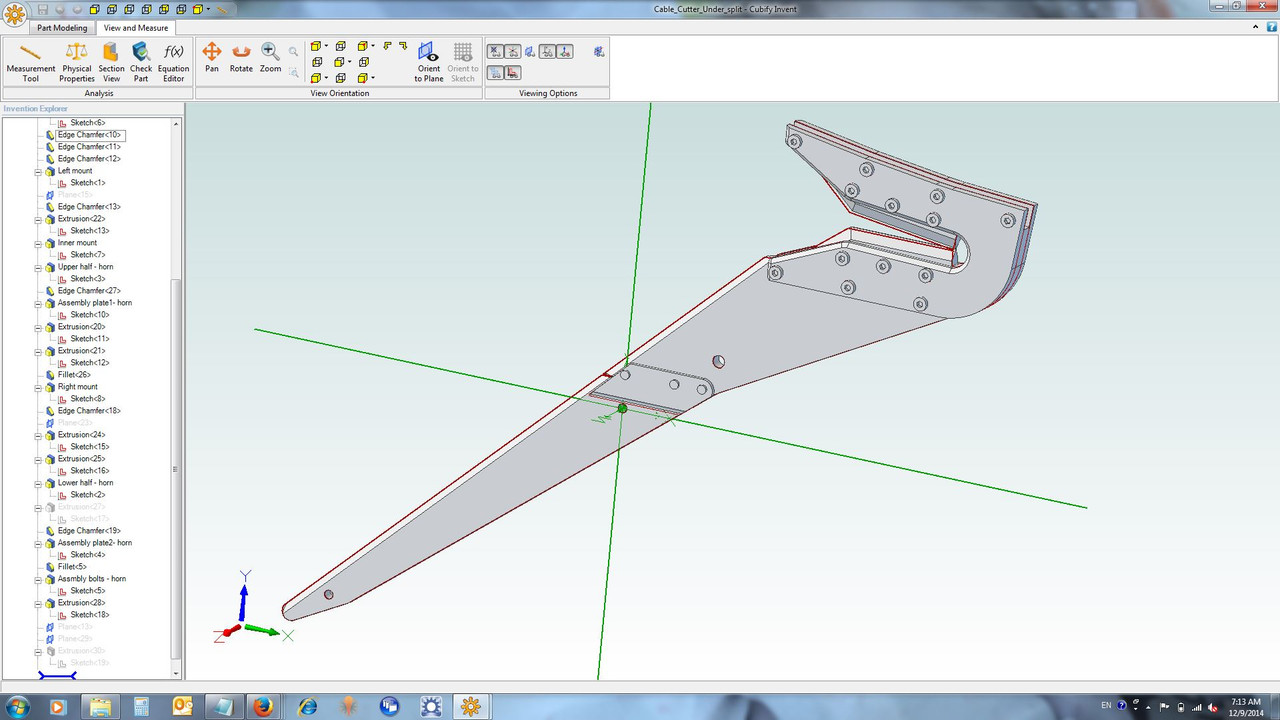This screenshot has width=1280, height=720.
Task: Click the Orient to Plane tool
Action: tap(429, 61)
